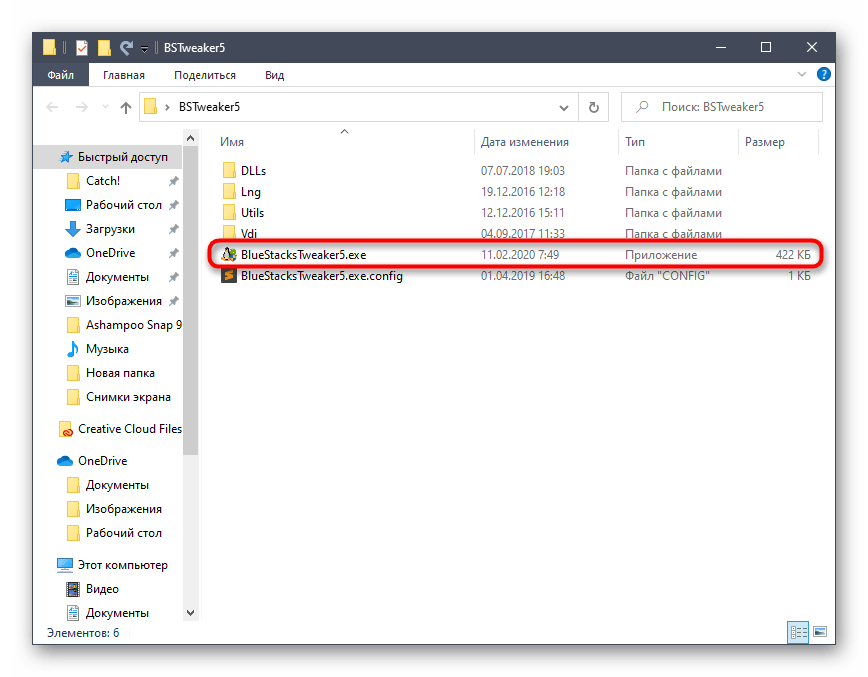Open the Поделиться ribbon tab
Viewport: 868px width, 677px height.
205,75
